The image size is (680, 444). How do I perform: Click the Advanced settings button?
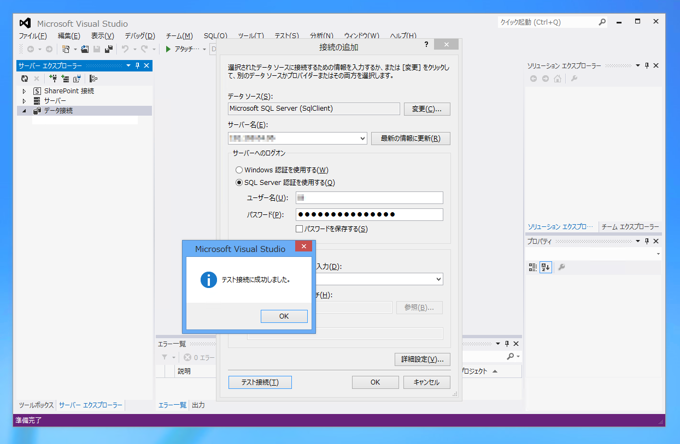point(422,359)
